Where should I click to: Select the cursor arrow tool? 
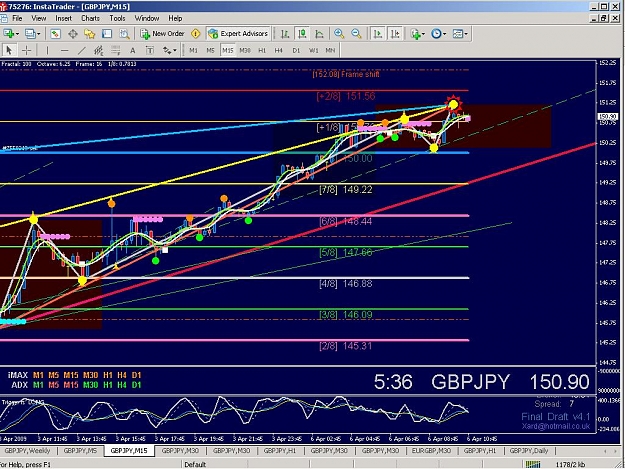(x=9, y=50)
